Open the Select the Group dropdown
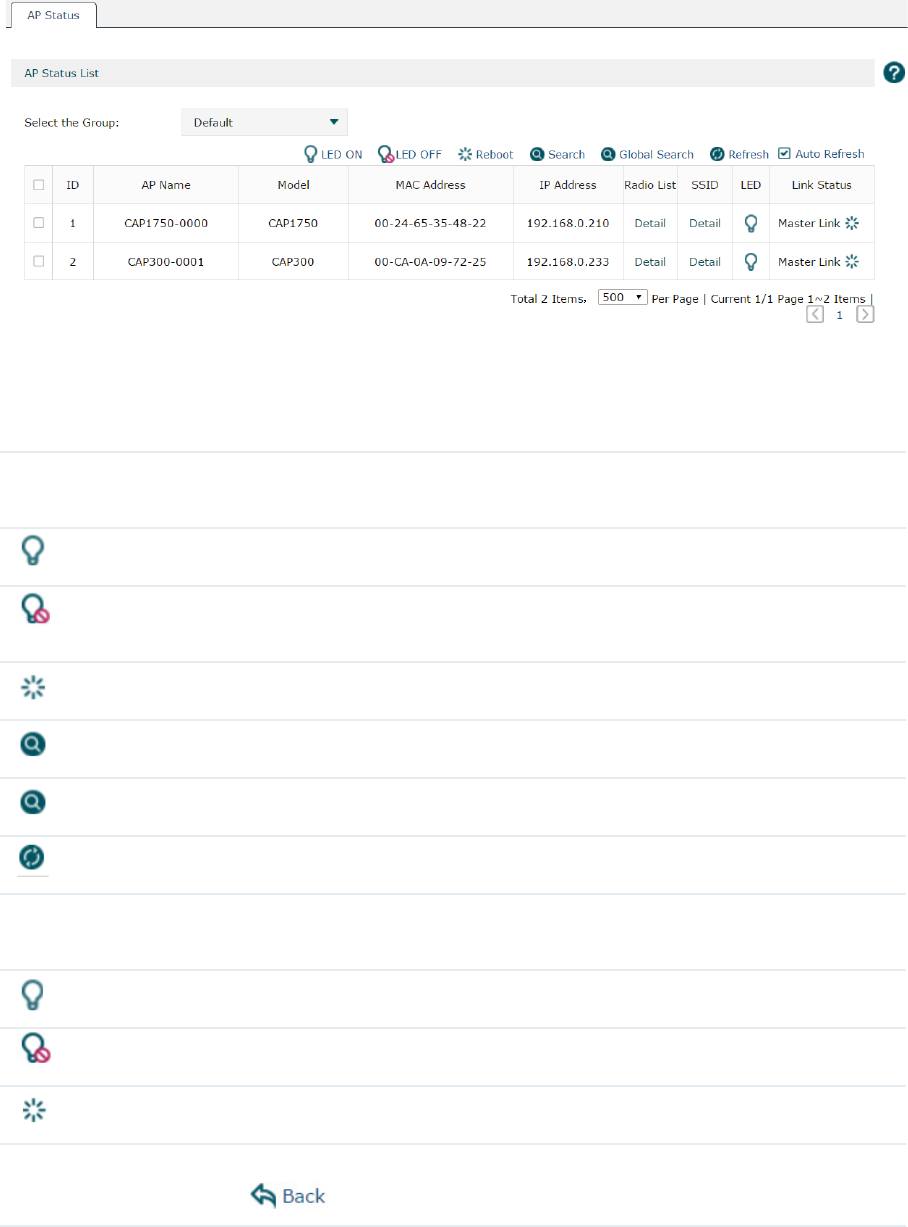Screen dimensions: 908x1227 point(264,122)
